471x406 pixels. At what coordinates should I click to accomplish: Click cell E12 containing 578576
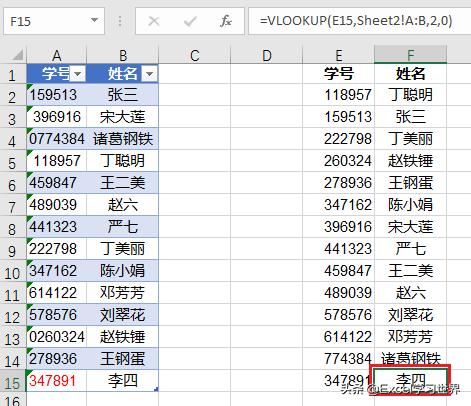339,315
